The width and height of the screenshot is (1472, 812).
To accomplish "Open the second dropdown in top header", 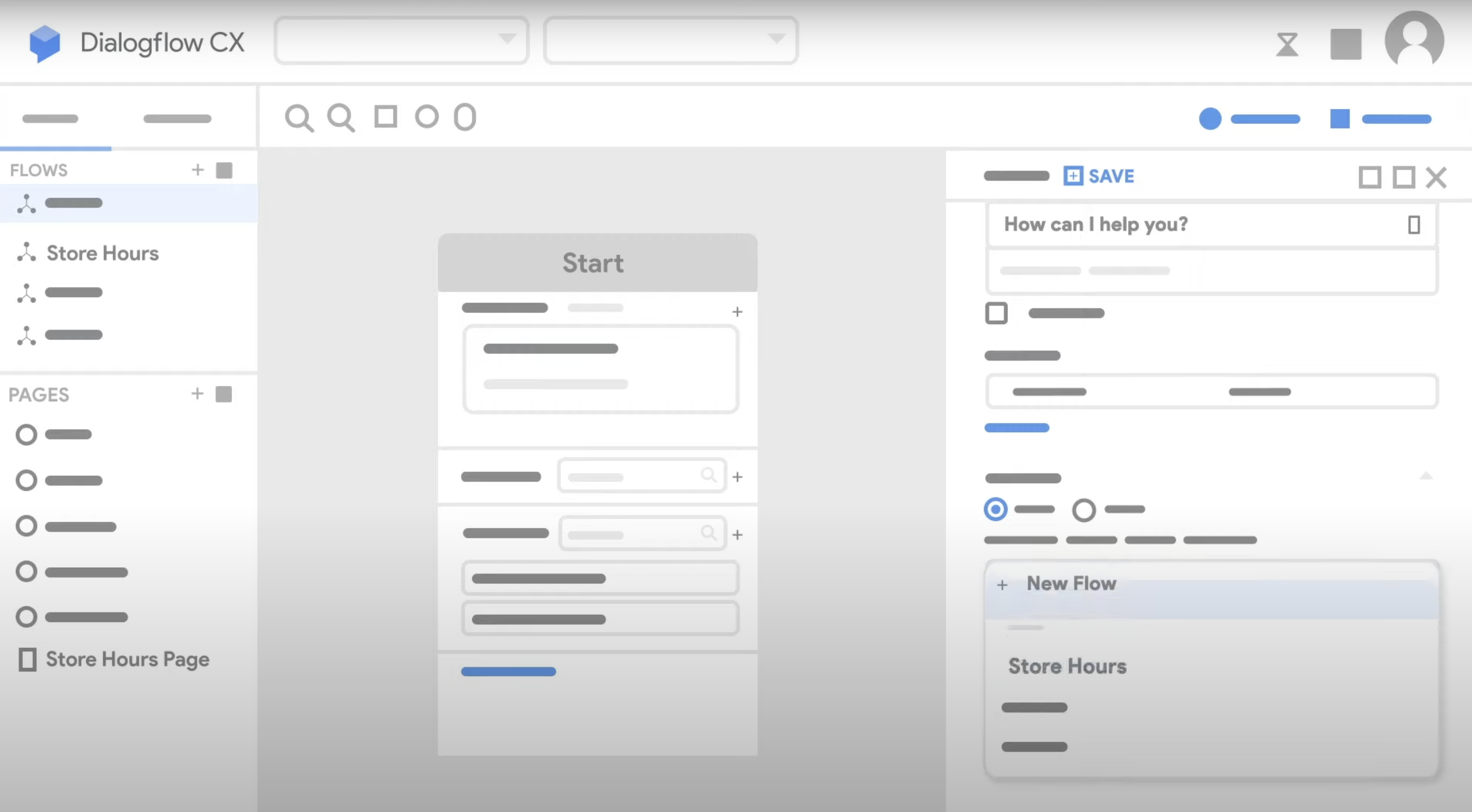I will [x=670, y=40].
